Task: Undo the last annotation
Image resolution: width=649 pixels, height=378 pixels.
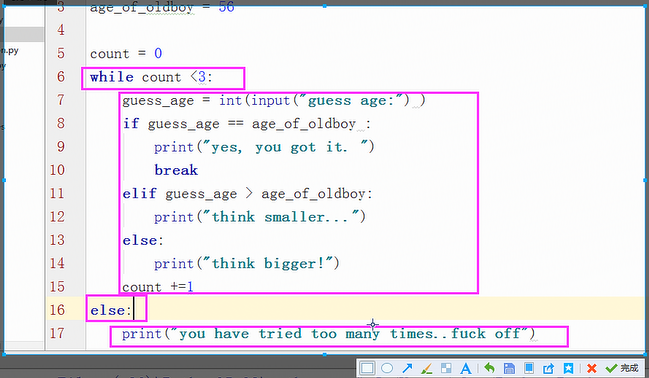Action: click(490, 368)
